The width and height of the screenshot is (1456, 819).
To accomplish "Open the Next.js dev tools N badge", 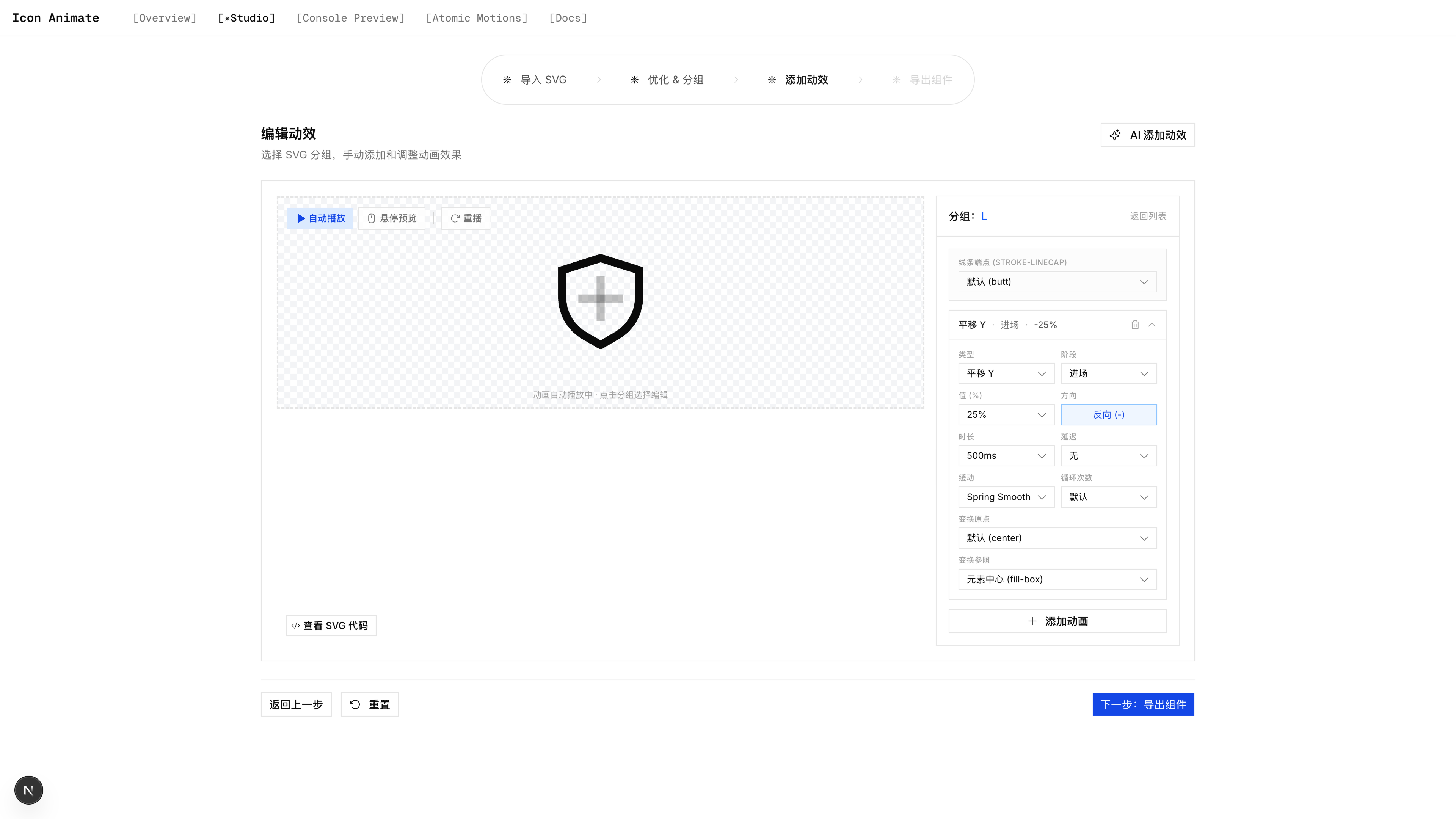I will tap(28, 790).
